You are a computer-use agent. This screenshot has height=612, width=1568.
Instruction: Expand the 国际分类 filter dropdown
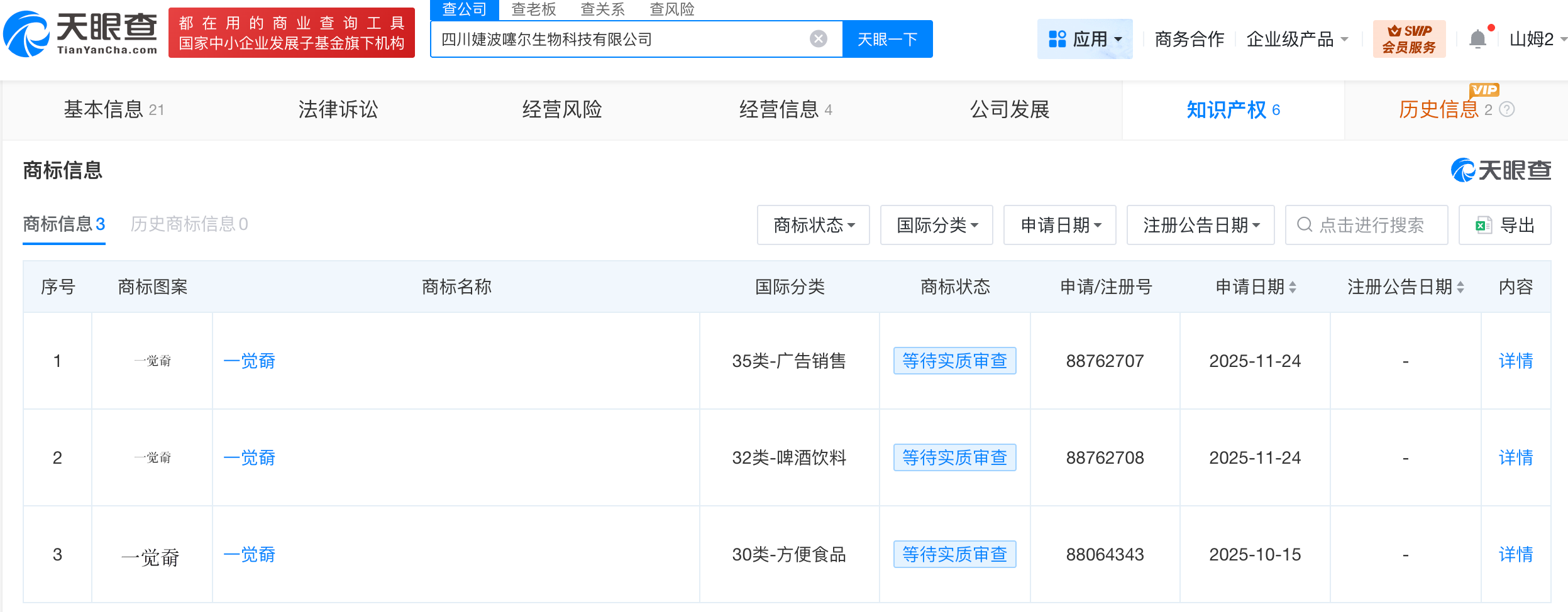[936, 225]
